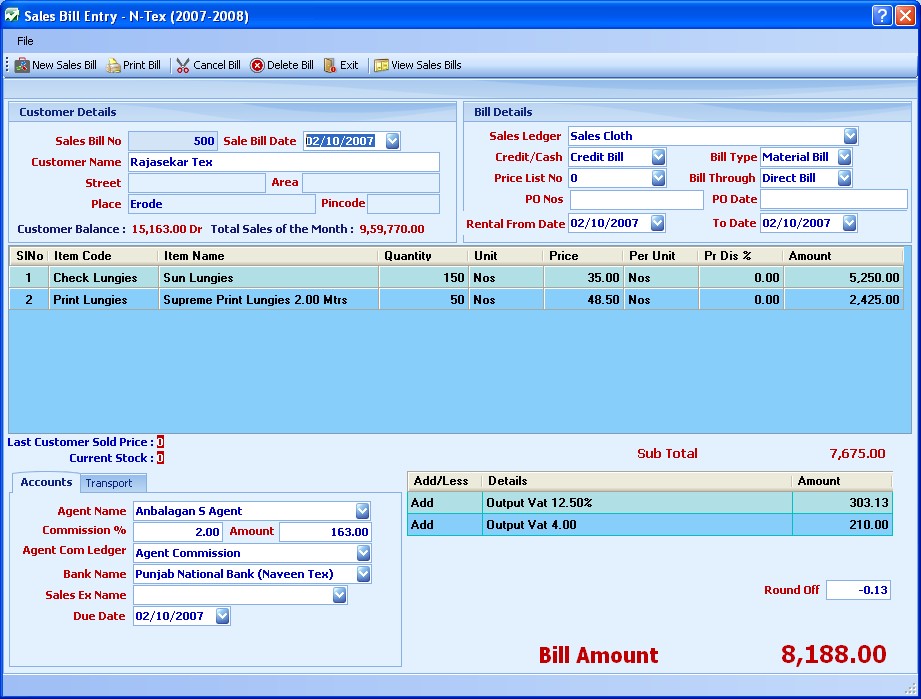921x699 pixels.
Task: Click the Street input field
Action: (197, 183)
